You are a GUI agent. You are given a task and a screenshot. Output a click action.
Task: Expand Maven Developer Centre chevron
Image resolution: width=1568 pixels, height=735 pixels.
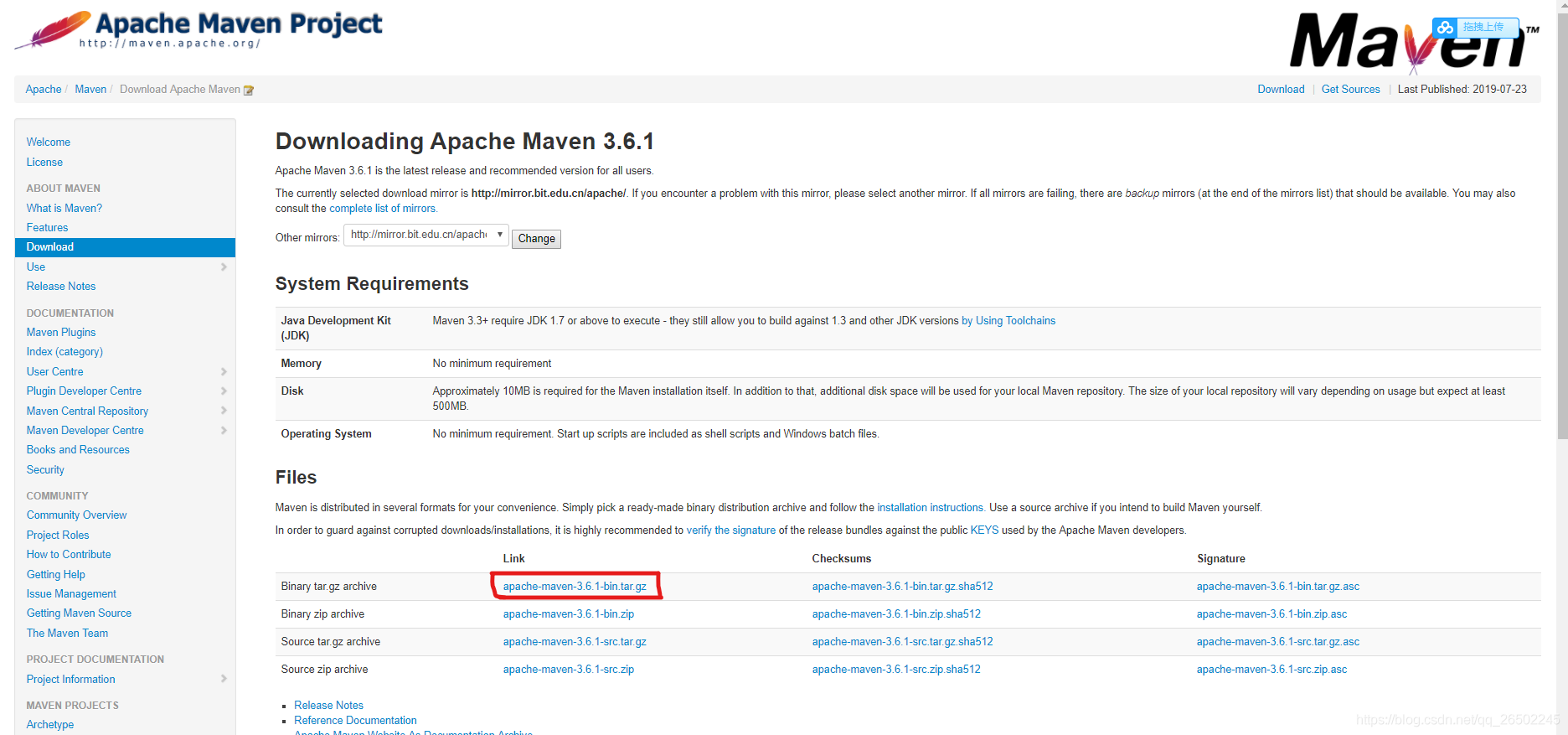click(224, 431)
